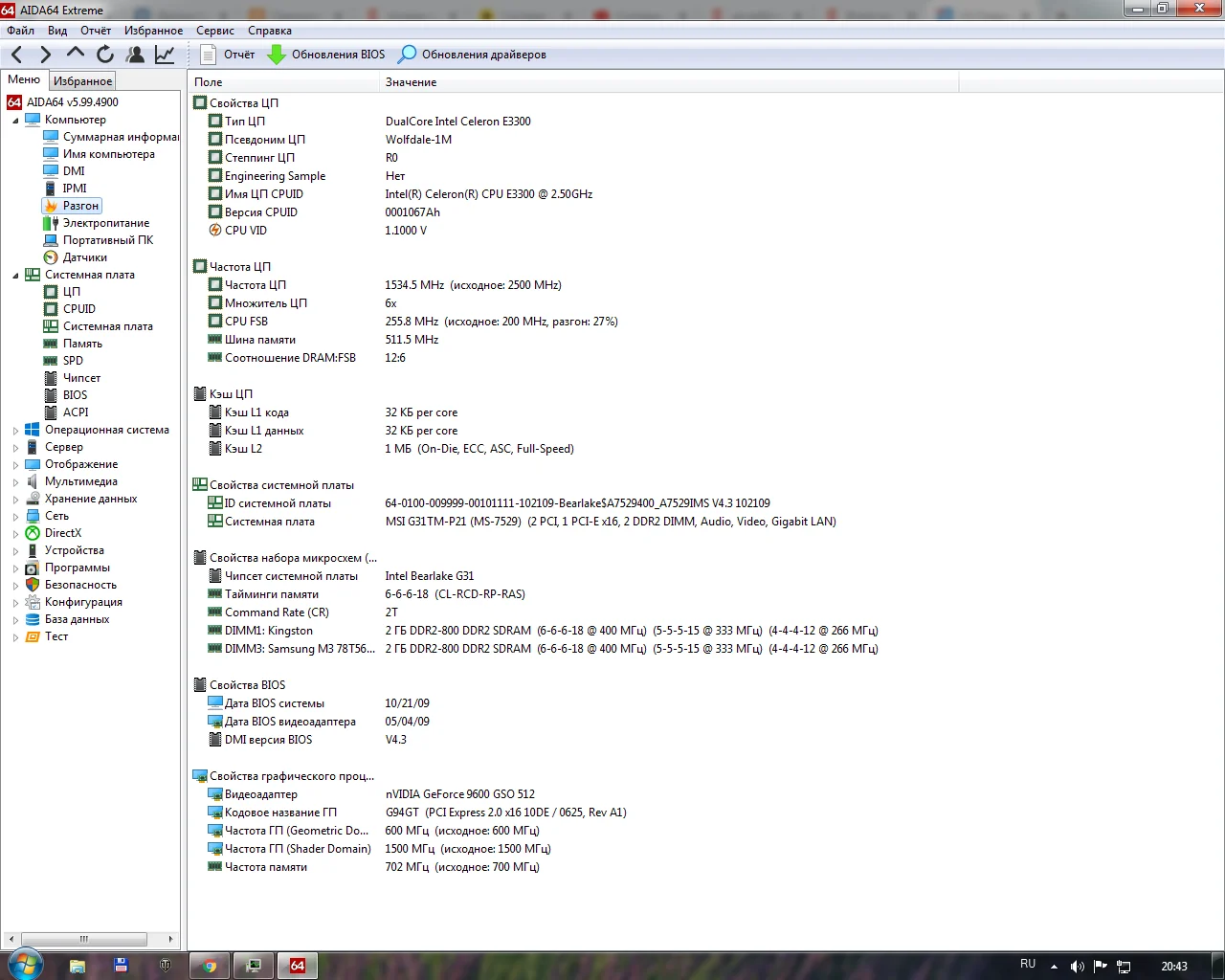Expand the Операционная система tree node

[15, 431]
